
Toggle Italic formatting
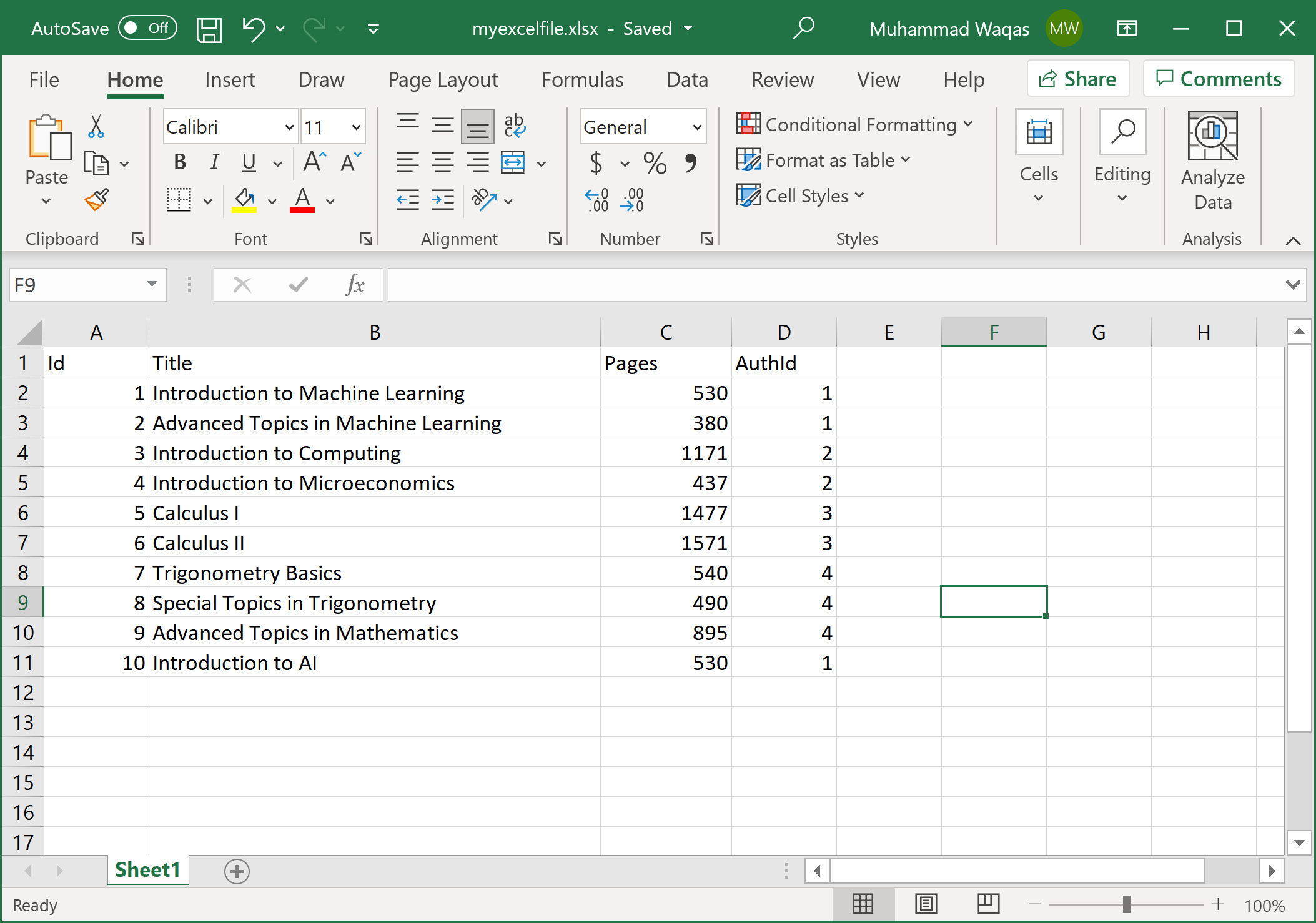pyautogui.click(x=214, y=162)
